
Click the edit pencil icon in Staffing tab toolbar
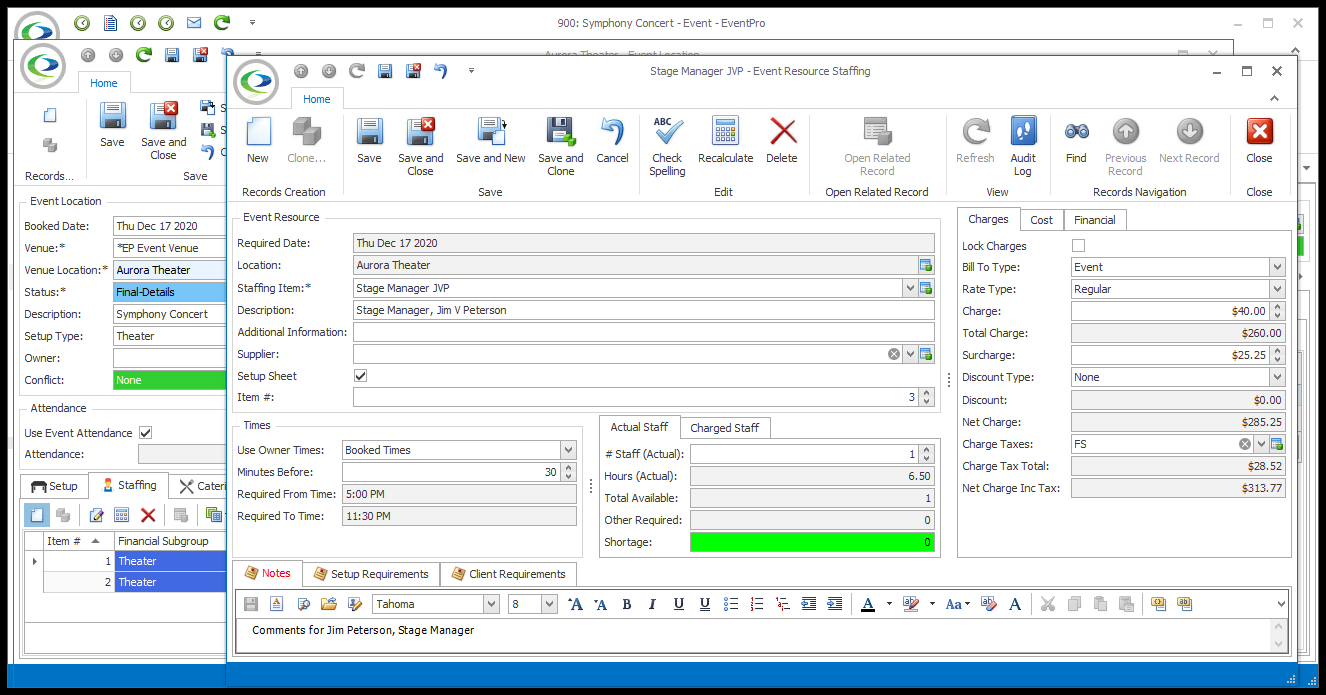click(96, 515)
